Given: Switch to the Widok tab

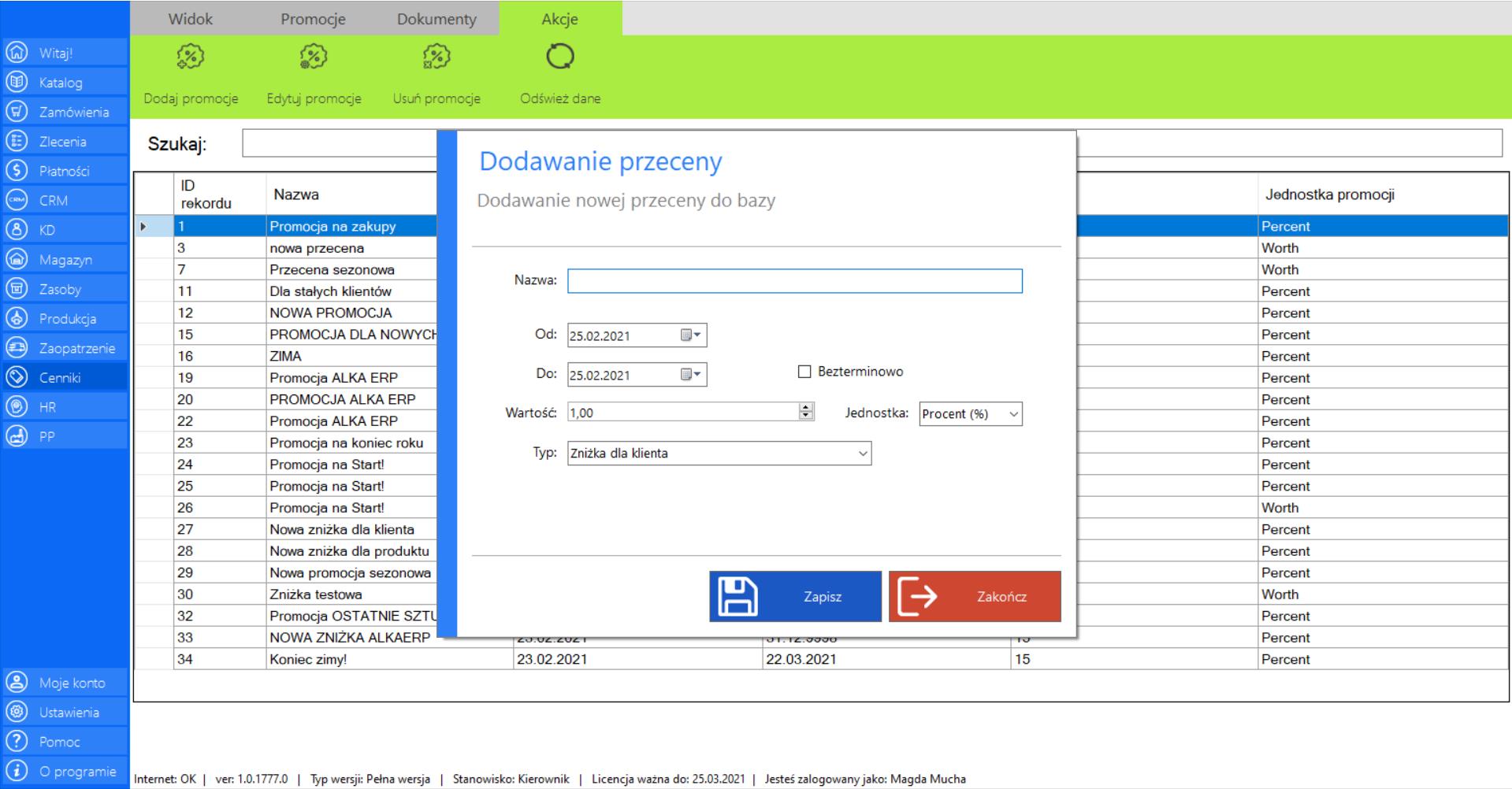Looking at the screenshot, I should (x=191, y=19).
